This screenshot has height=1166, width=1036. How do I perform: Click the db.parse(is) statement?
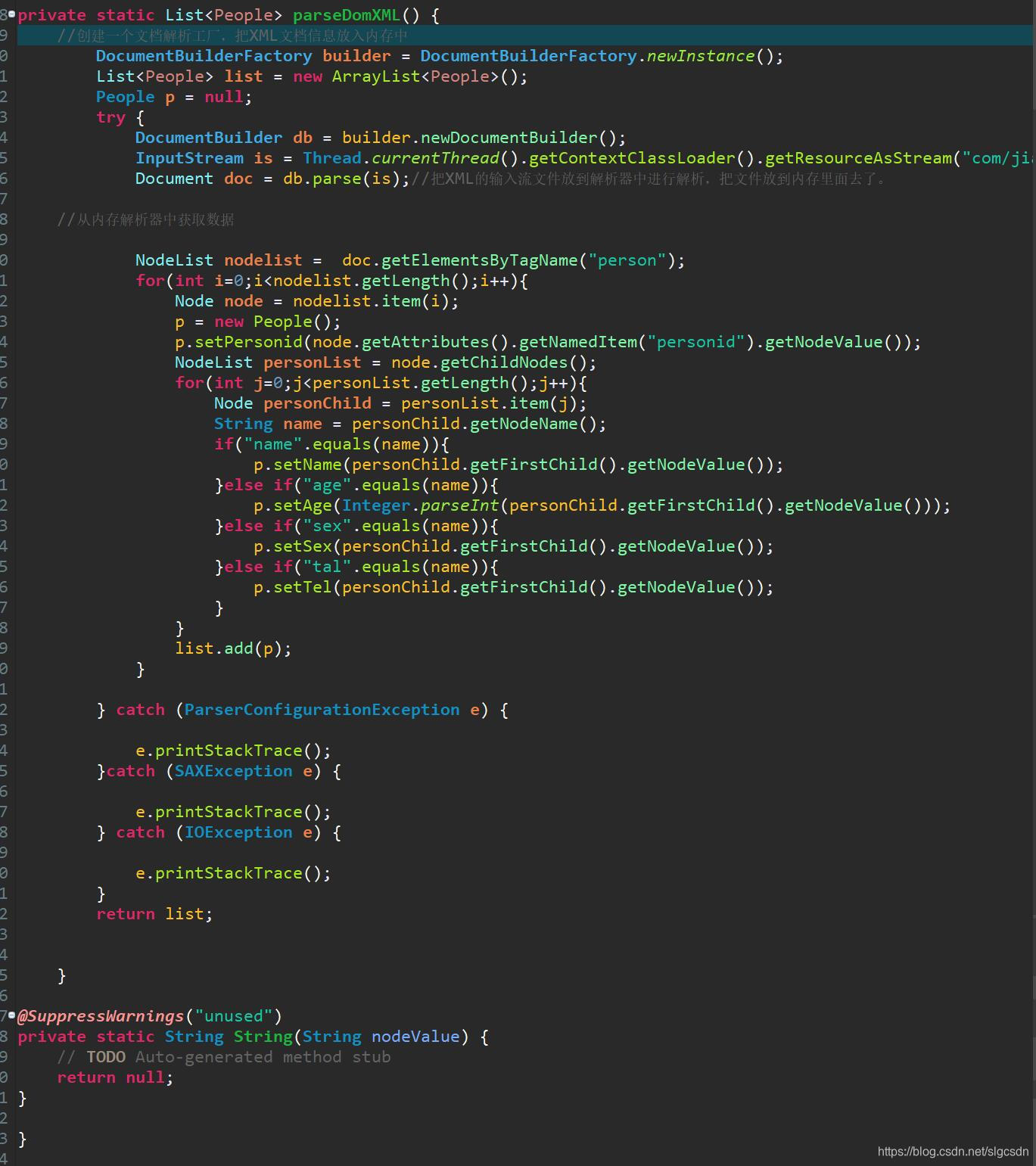pyautogui.click(x=347, y=179)
